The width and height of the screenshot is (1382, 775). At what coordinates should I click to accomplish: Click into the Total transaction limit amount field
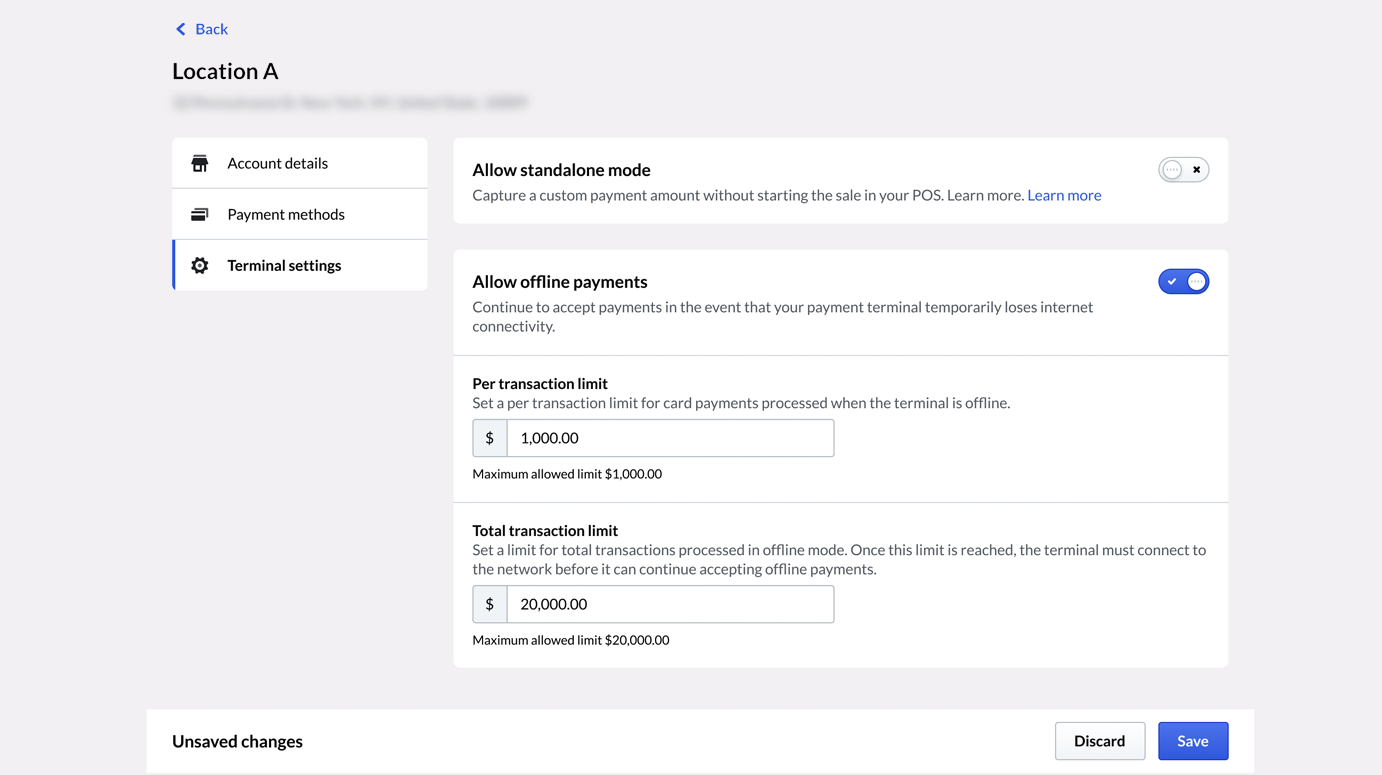pyautogui.click(x=670, y=604)
